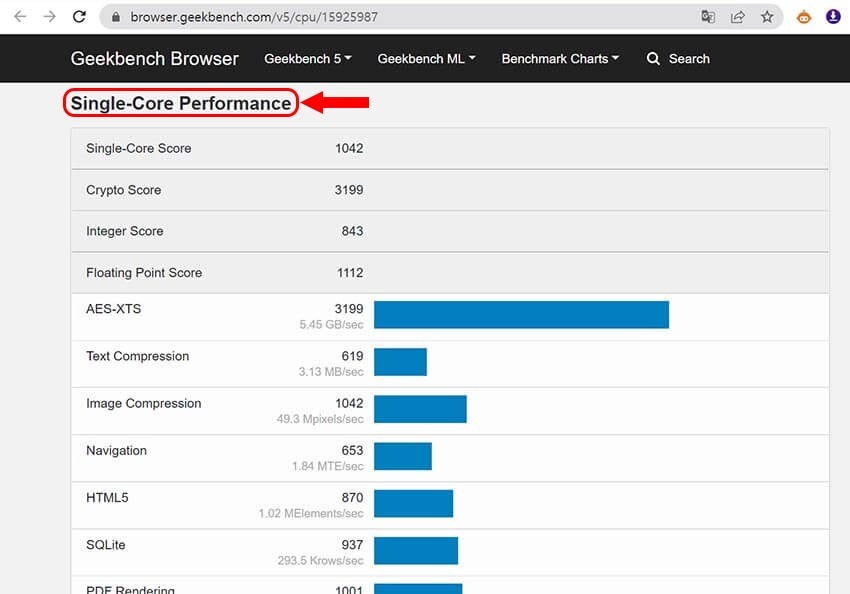Select the Single-Core Score row label

coord(139,148)
